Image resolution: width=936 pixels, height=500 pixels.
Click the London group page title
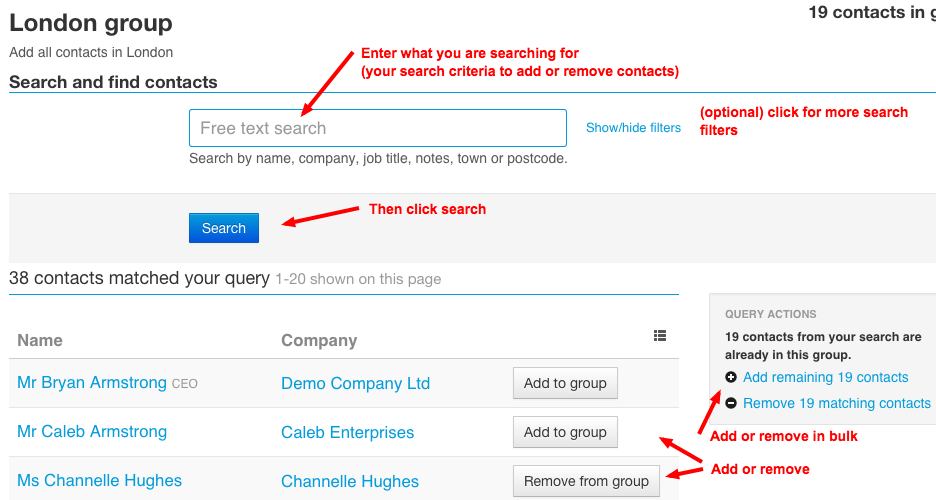click(91, 23)
